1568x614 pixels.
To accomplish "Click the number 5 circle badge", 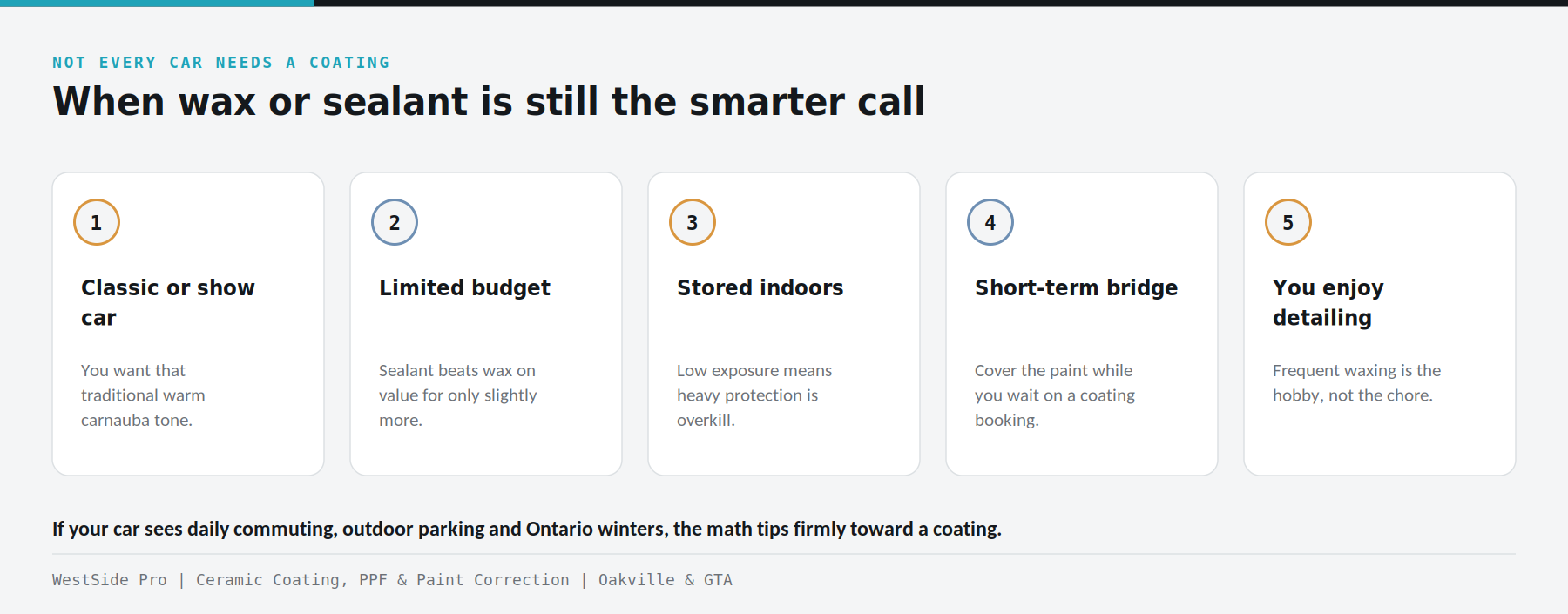I will [1288, 222].
